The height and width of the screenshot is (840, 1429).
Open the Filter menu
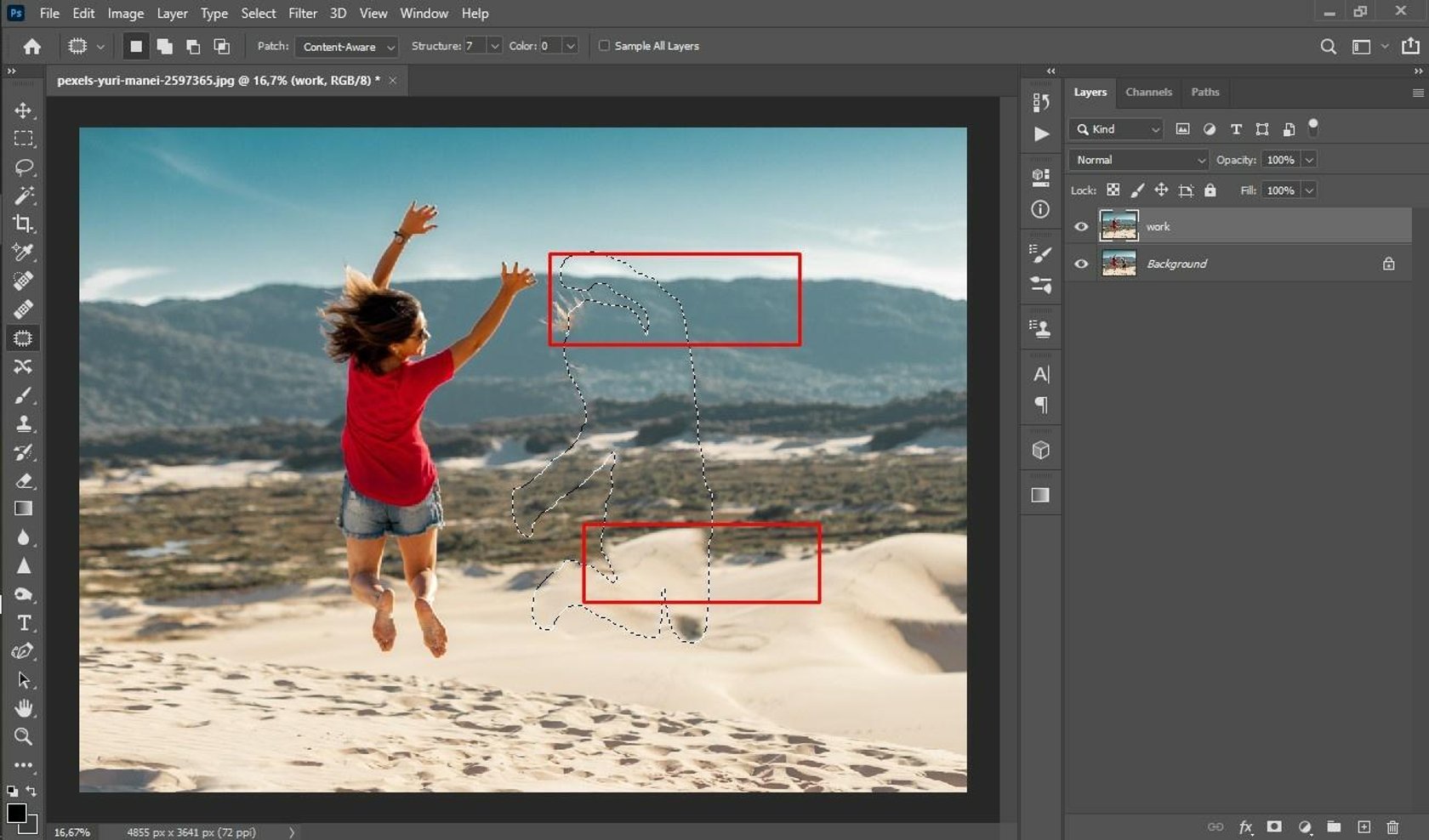tap(302, 13)
